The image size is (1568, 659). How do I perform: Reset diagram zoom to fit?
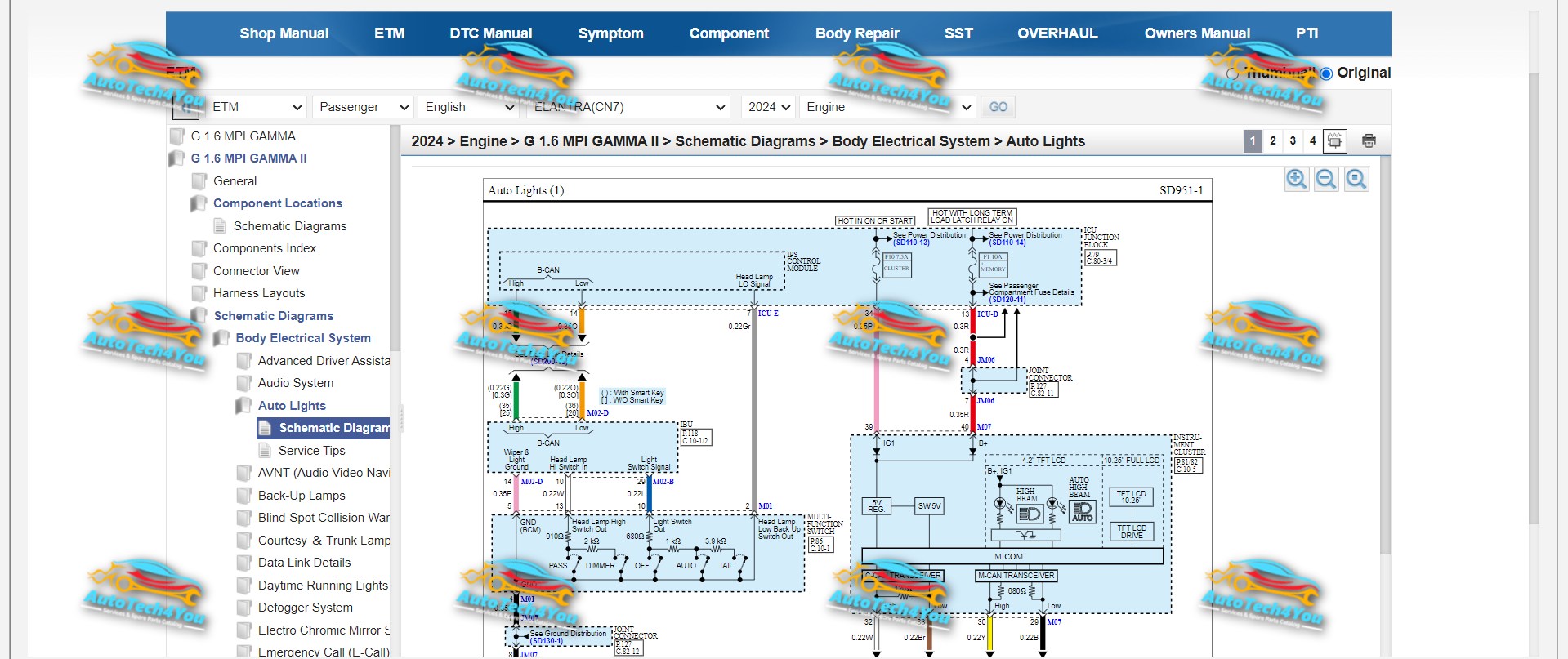[1356, 180]
